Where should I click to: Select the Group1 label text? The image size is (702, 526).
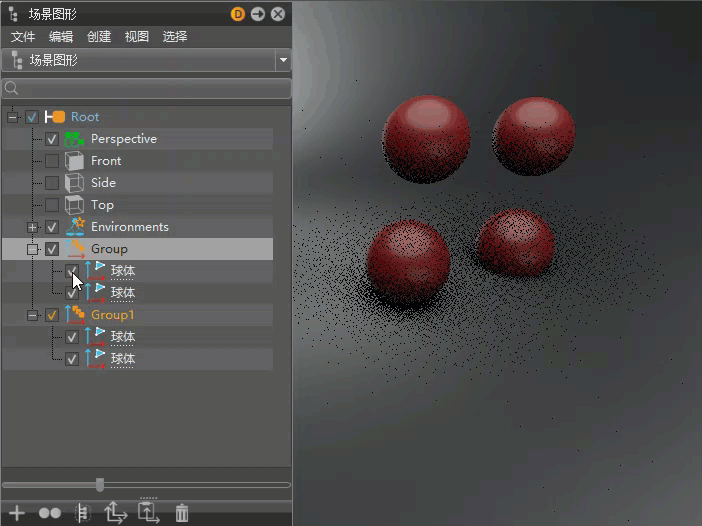[113, 315]
